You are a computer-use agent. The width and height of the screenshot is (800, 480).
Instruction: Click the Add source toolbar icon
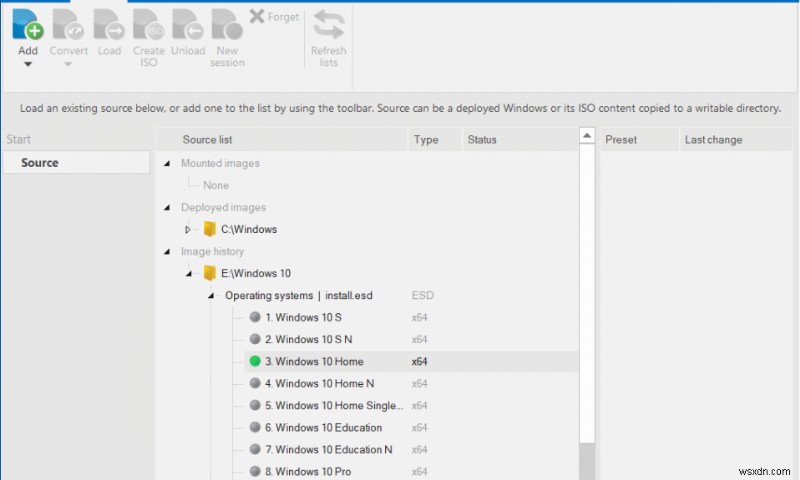click(28, 23)
